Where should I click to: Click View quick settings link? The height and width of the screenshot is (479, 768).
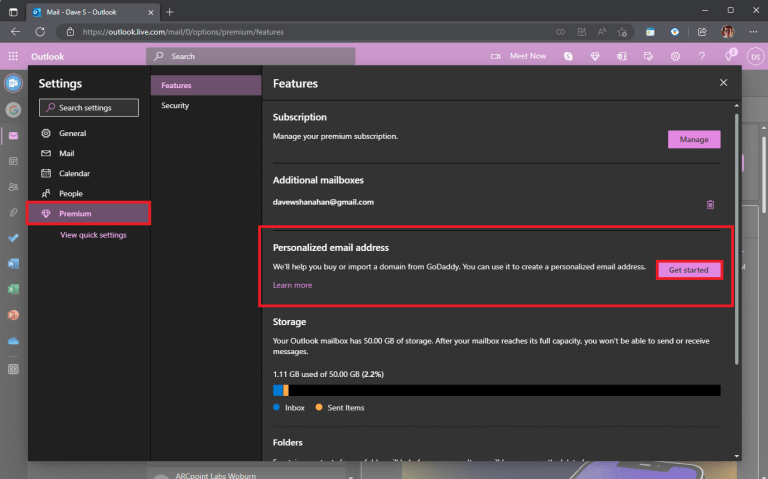(x=93, y=235)
